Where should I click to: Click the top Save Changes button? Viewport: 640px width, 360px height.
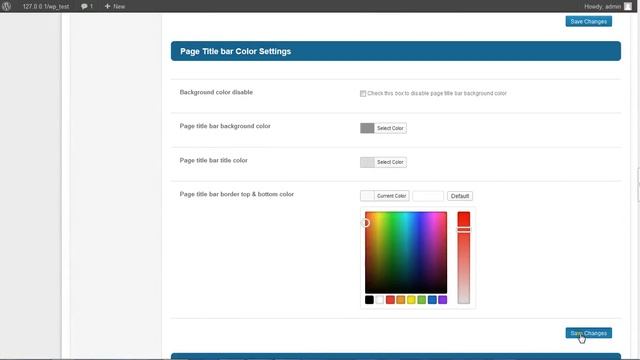coord(589,21)
